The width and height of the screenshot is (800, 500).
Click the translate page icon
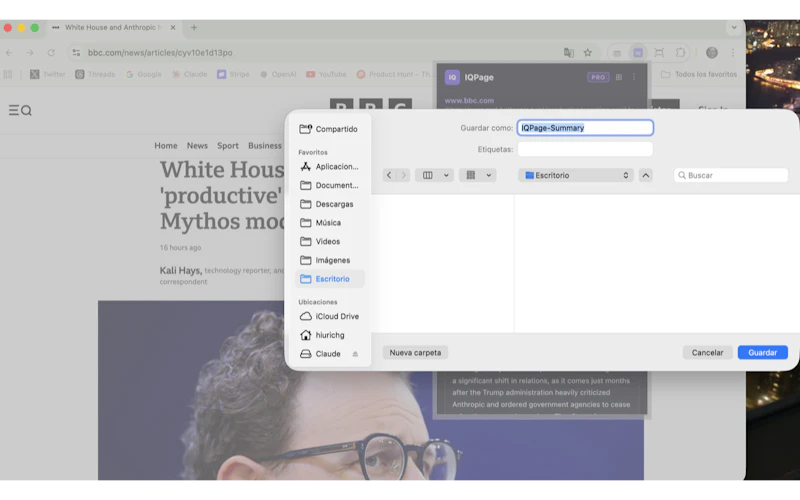click(568, 53)
